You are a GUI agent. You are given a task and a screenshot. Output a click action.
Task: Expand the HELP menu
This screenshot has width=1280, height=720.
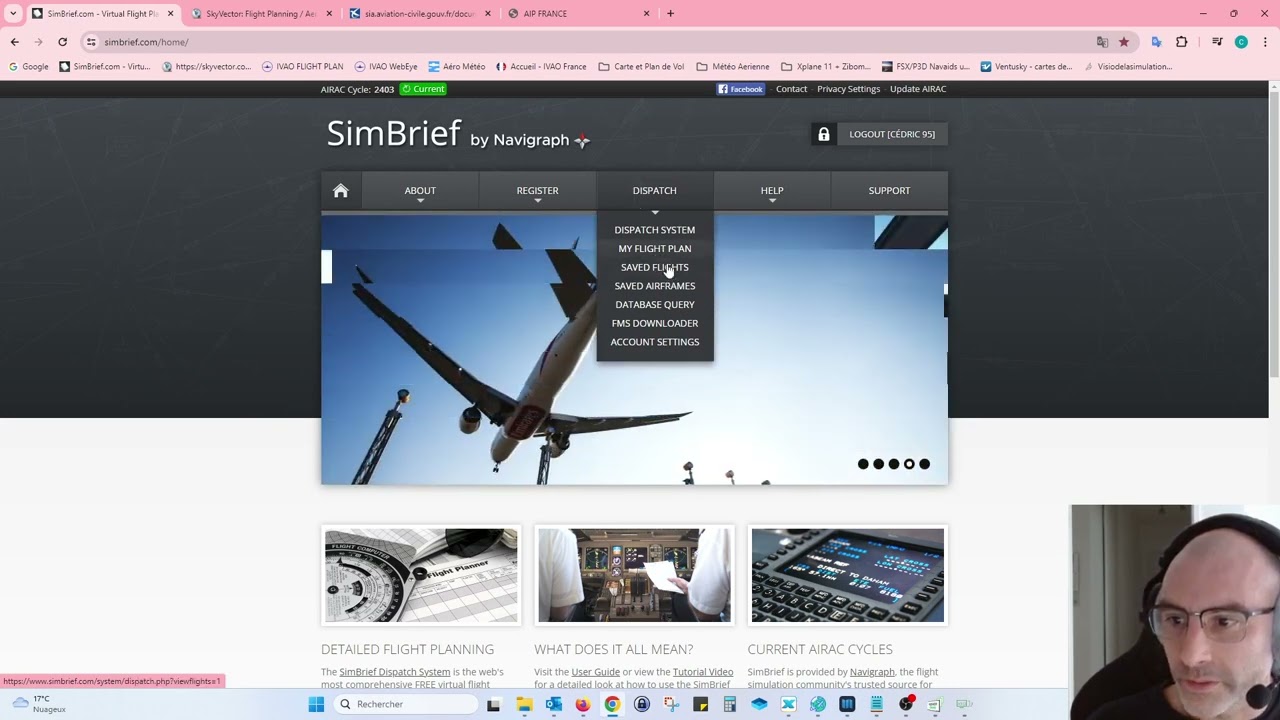tap(772, 191)
